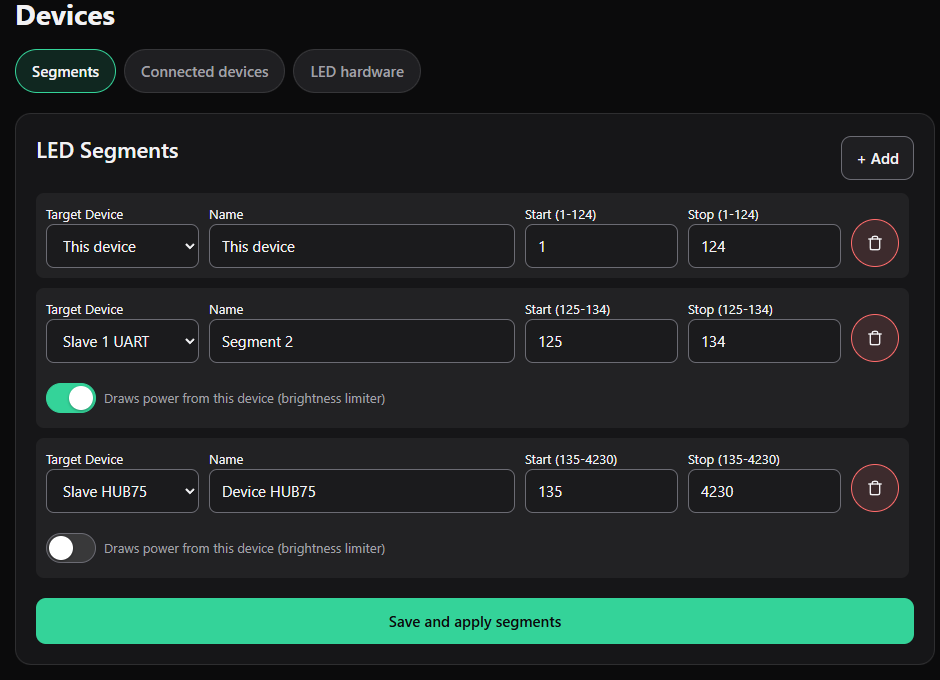Screen dimensions: 940x680
Task: Open Target Device dropdown showing Slave 1 UART
Action: pos(122,341)
